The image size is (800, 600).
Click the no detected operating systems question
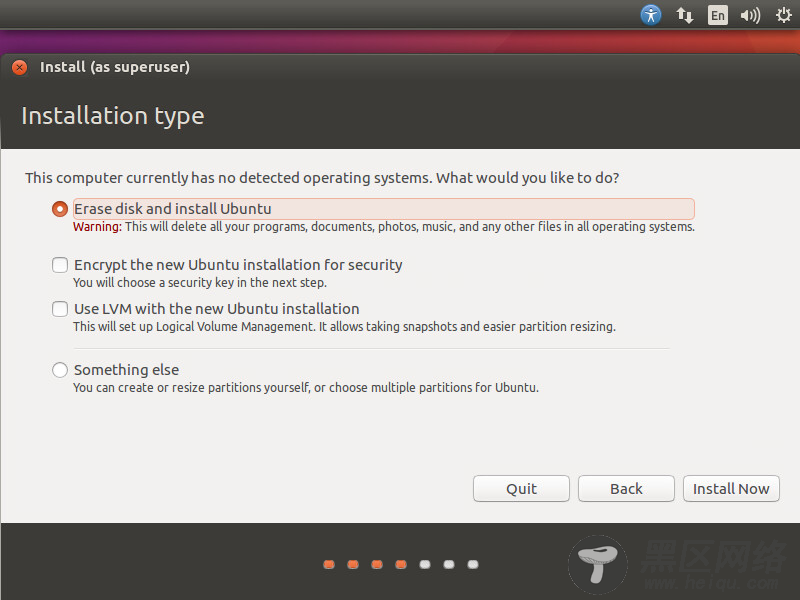(322, 178)
